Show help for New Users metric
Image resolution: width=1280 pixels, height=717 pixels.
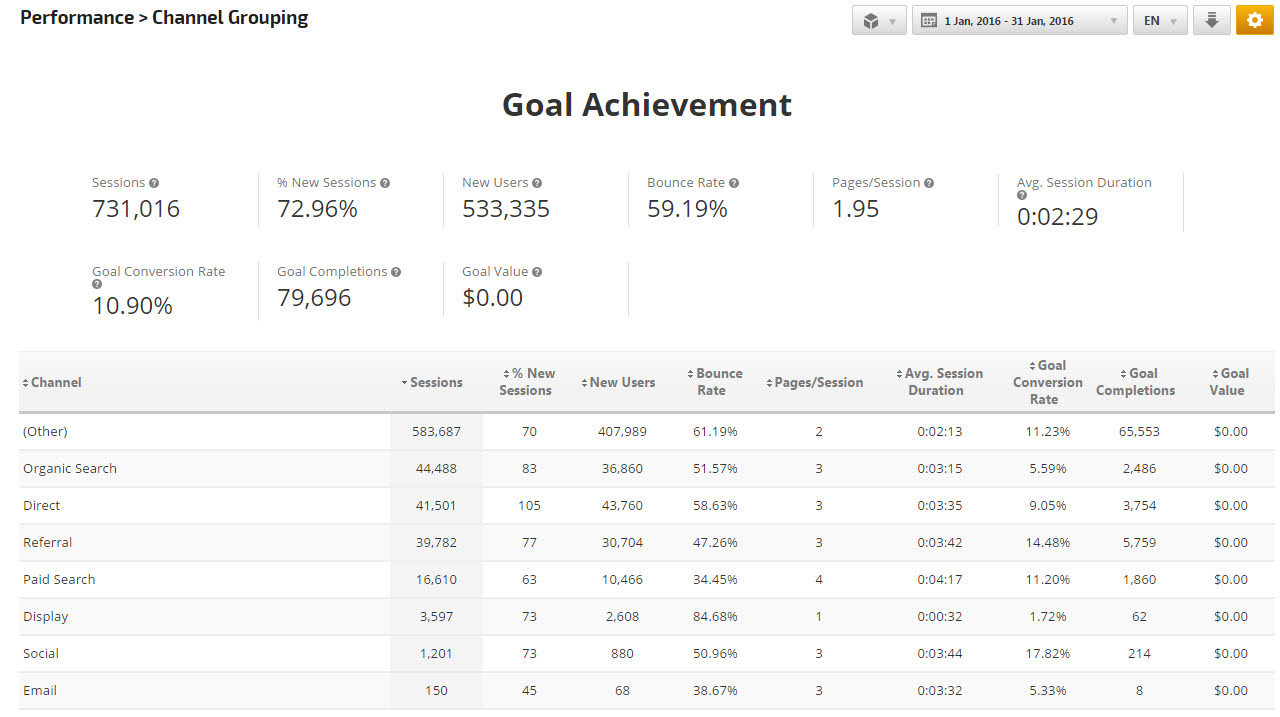[x=537, y=183]
